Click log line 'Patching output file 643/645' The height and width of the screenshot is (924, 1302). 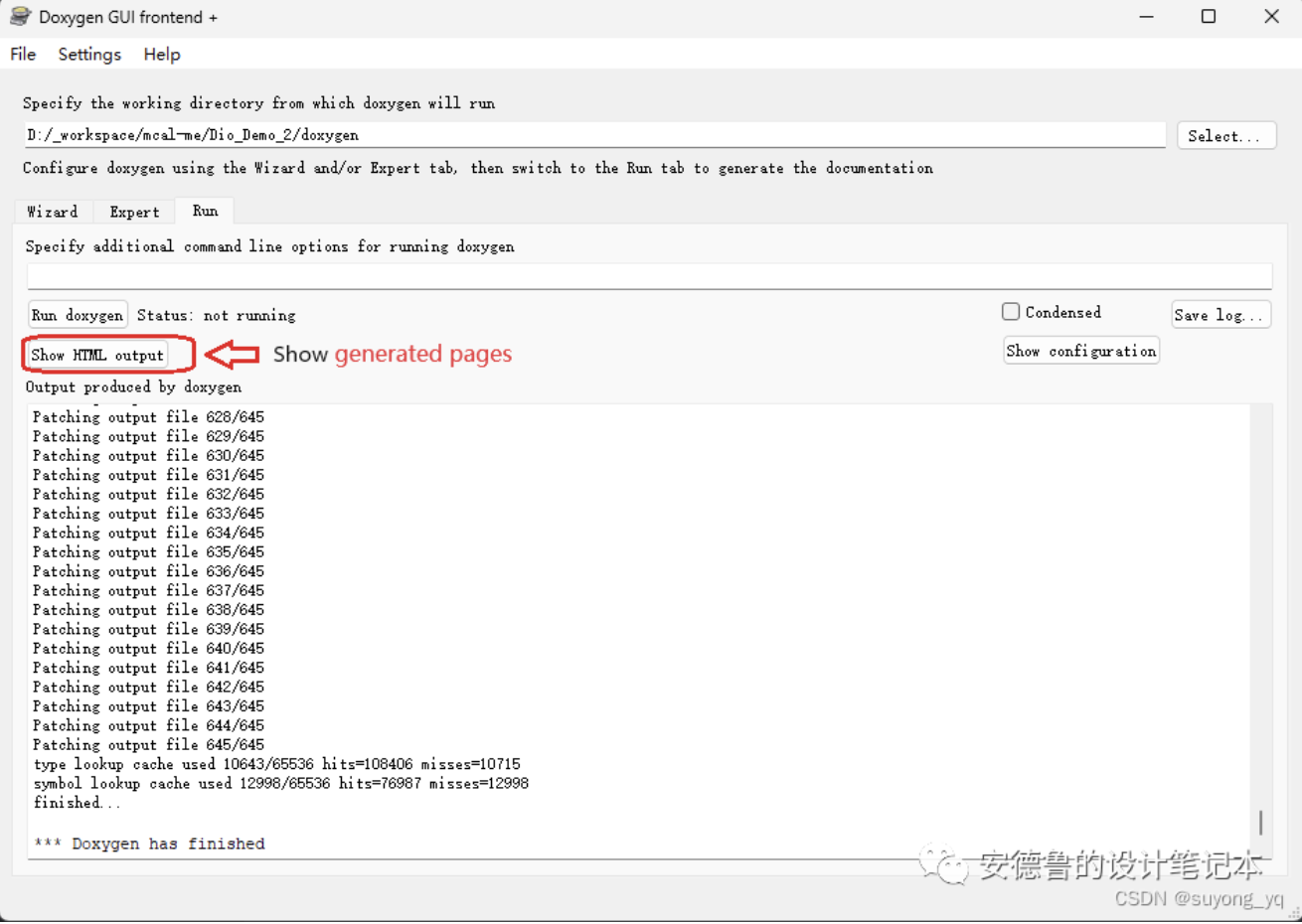148,706
